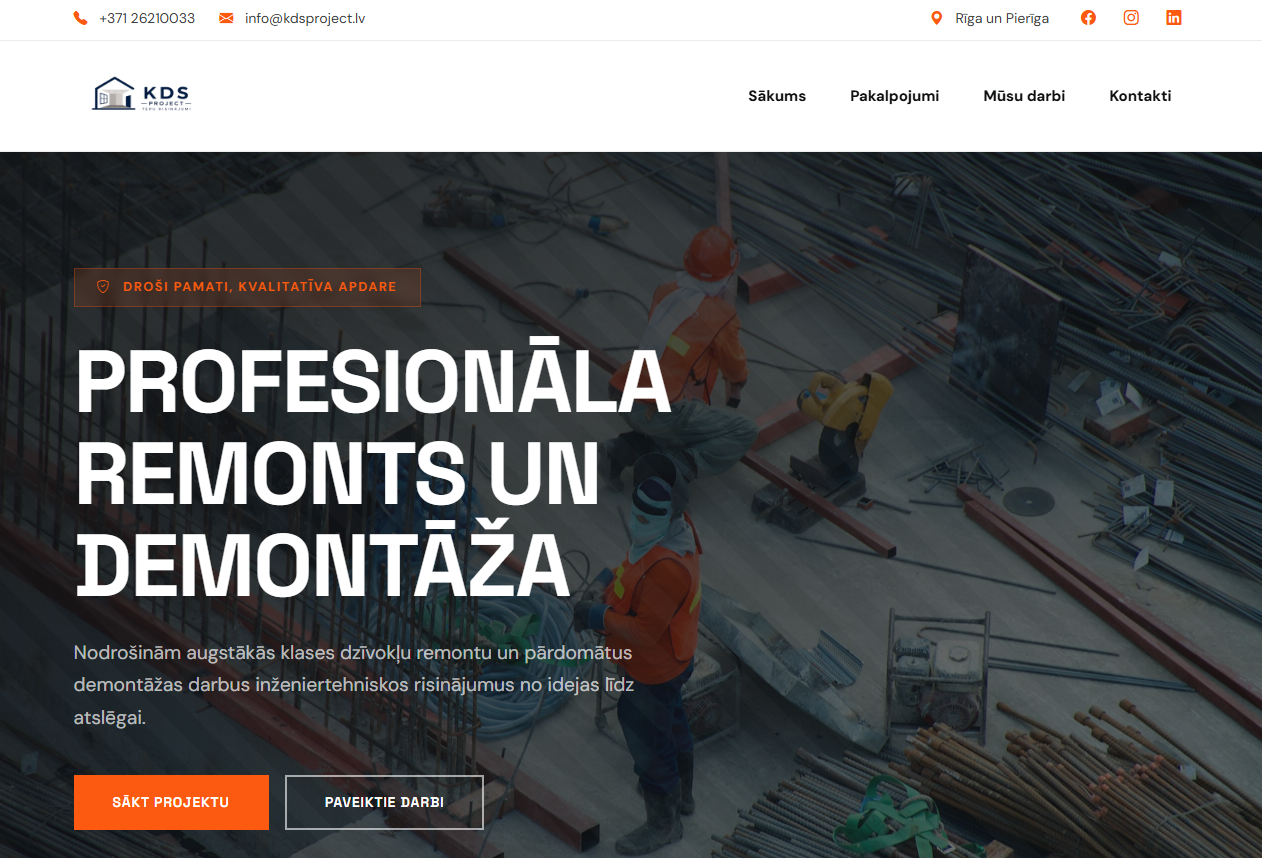
Task: Click the paragraph starting with Nodrošinām augstākās klases
Action: 354,685
